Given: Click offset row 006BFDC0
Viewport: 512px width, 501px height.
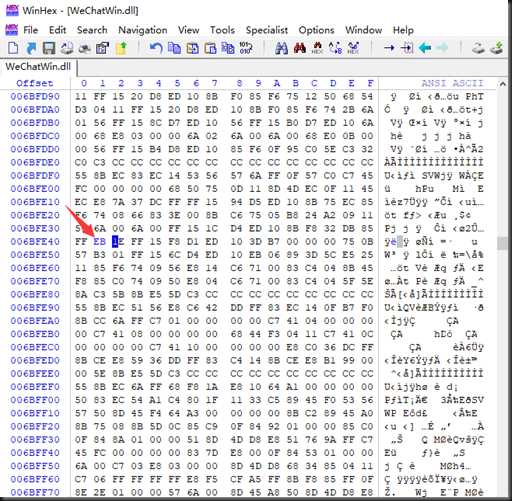Looking at the screenshot, I should (35, 136).
